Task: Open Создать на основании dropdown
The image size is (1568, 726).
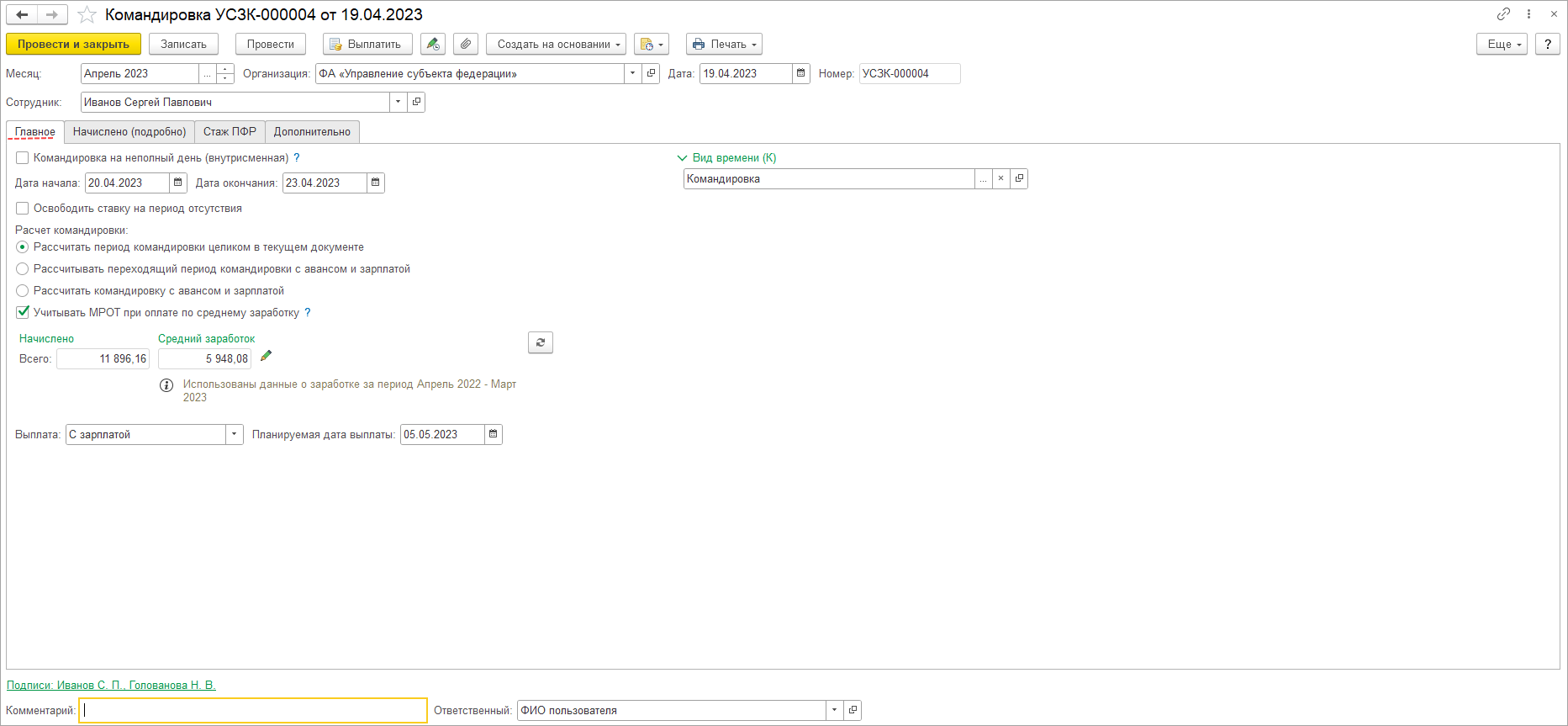Action: pos(556,44)
